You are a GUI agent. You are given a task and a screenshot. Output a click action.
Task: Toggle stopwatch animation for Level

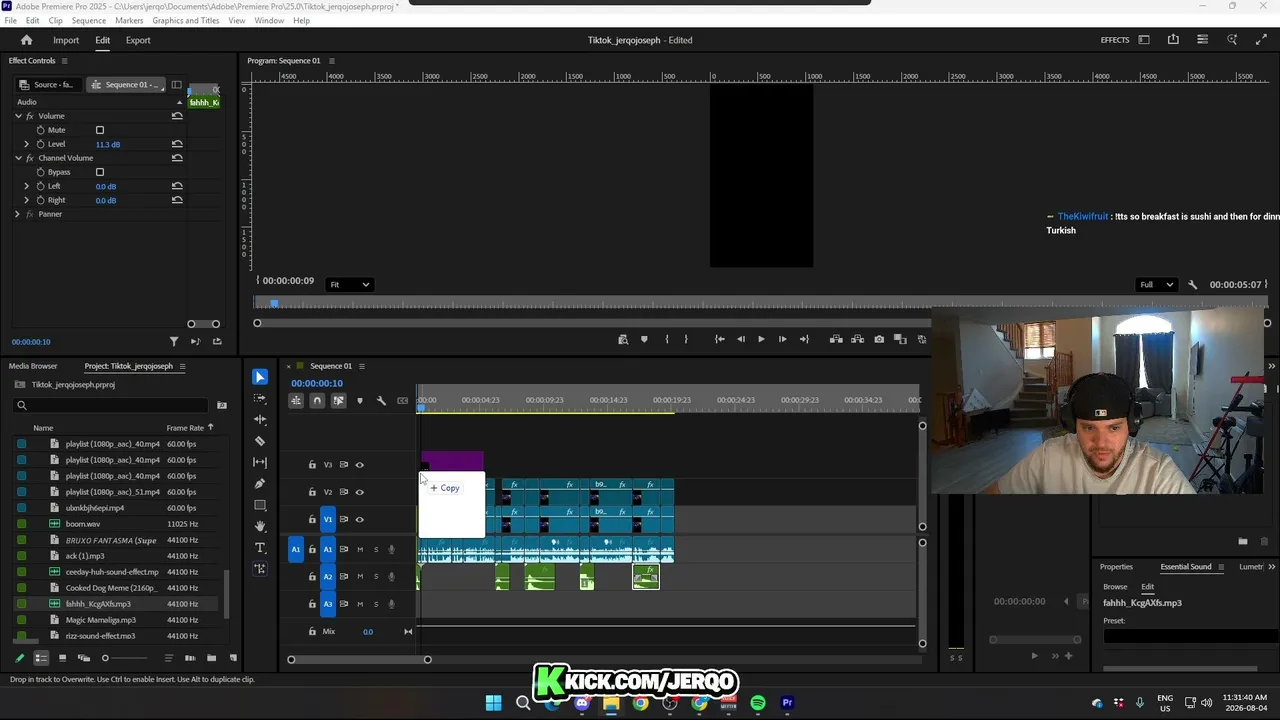[x=41, y=144]
